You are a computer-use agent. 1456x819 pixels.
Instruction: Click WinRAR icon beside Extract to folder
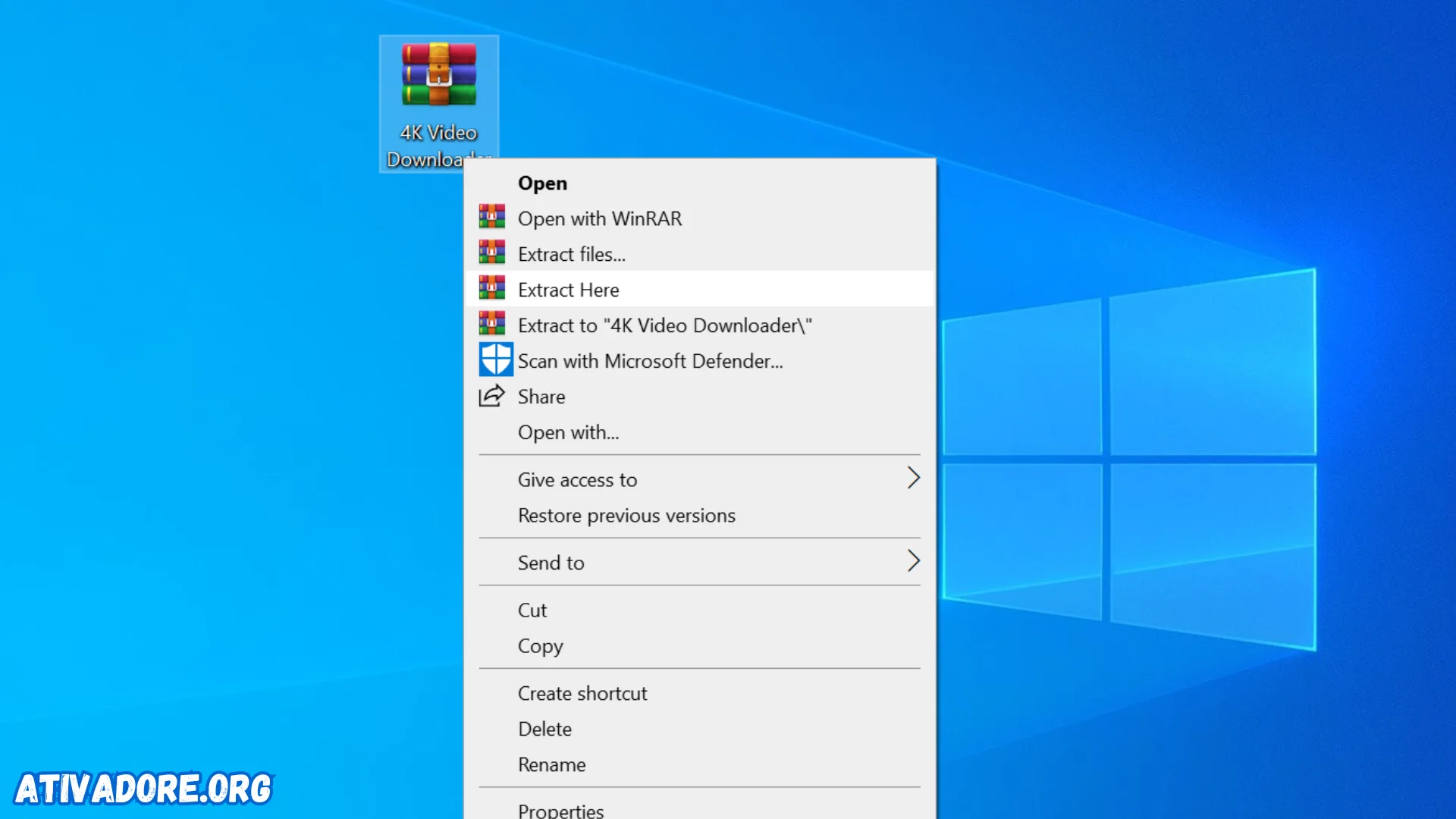pos(491,324)
